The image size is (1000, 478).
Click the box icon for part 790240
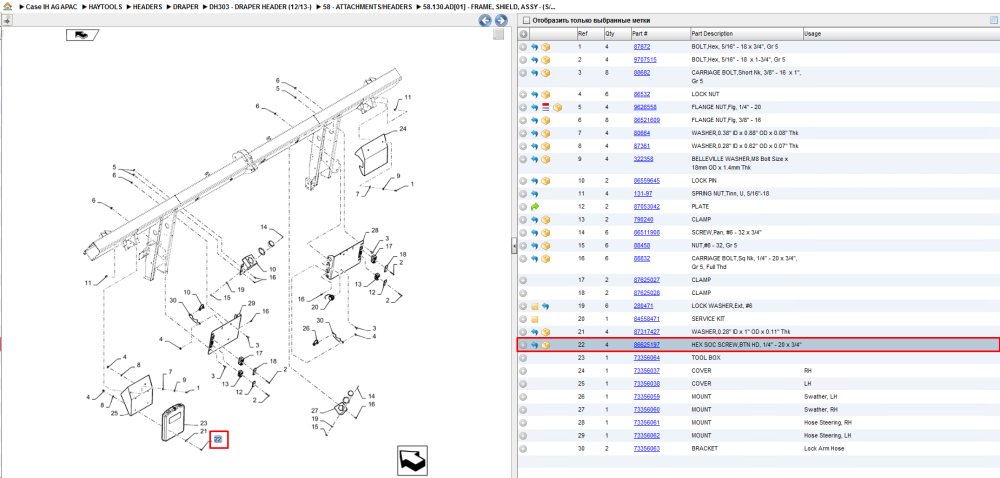pos(546,220)
